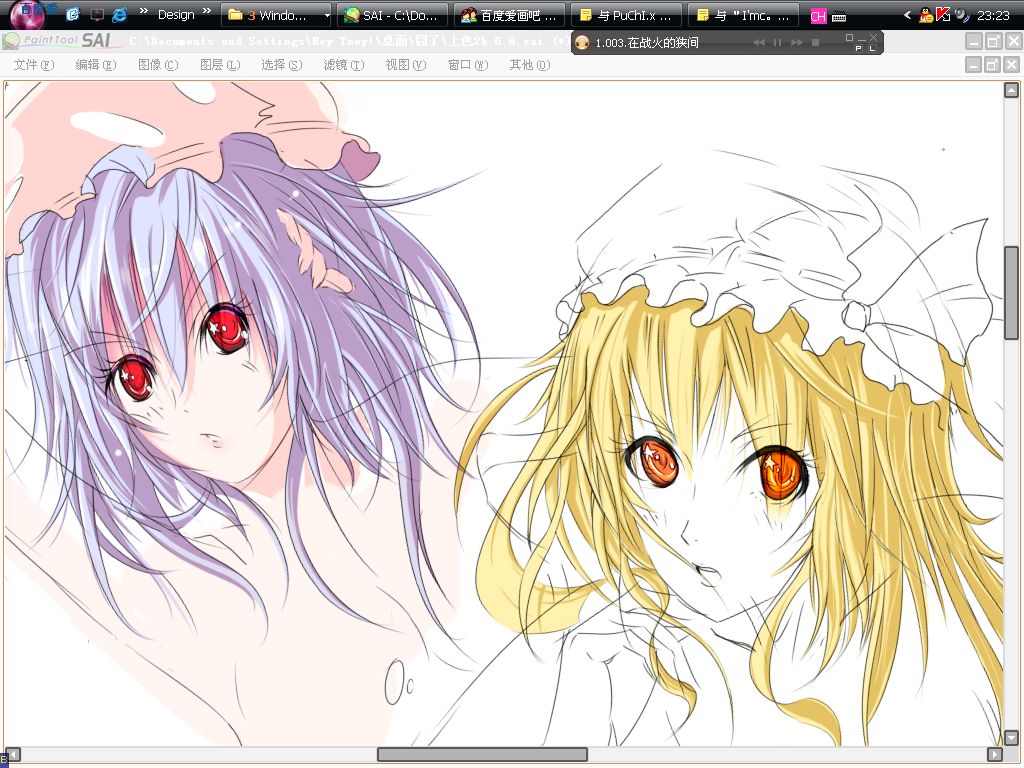
Task: Click the system clock showing 23:23
Action: click(x=993, y=15)
